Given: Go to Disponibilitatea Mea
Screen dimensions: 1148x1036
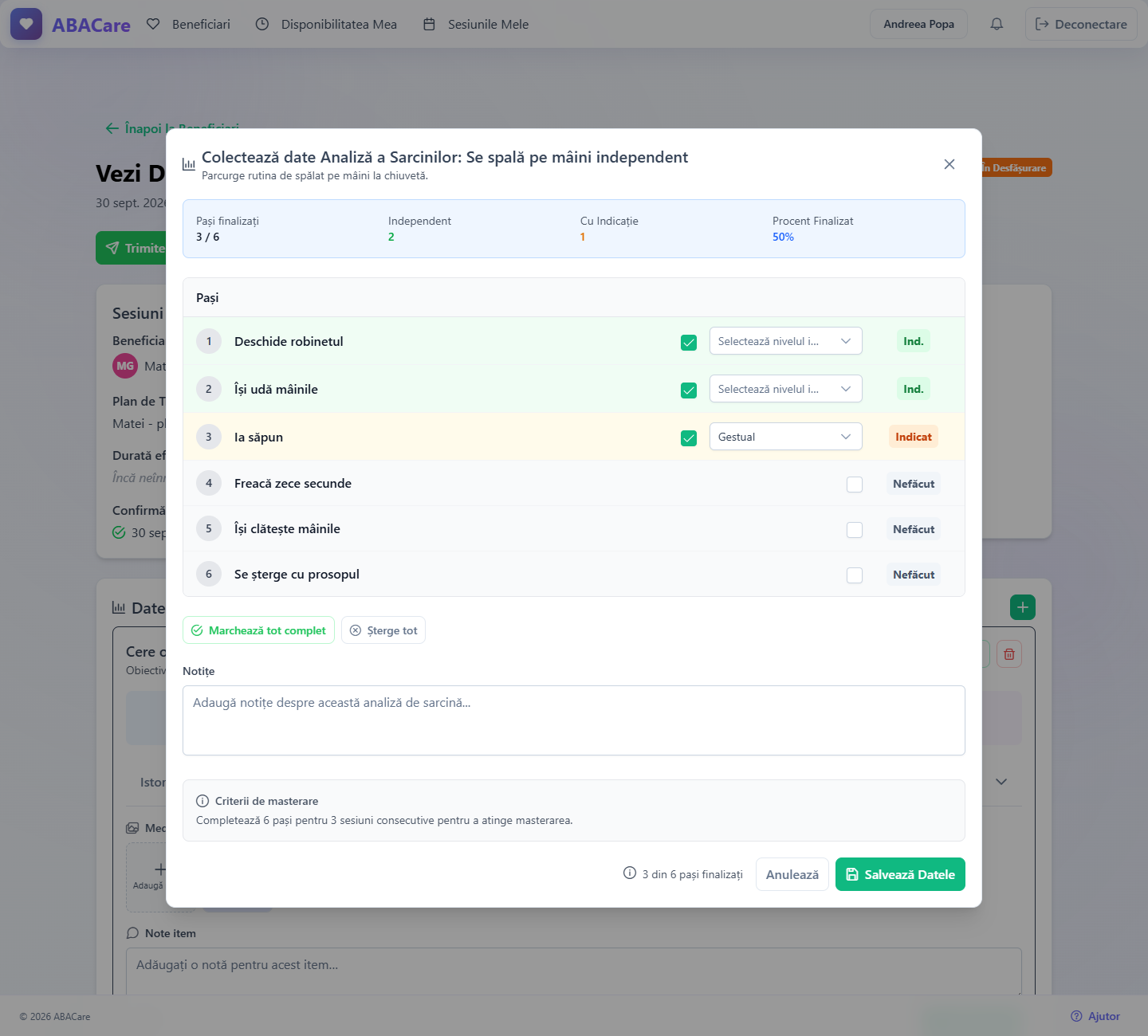Looking at the screenshot, I should pos(326,24).
